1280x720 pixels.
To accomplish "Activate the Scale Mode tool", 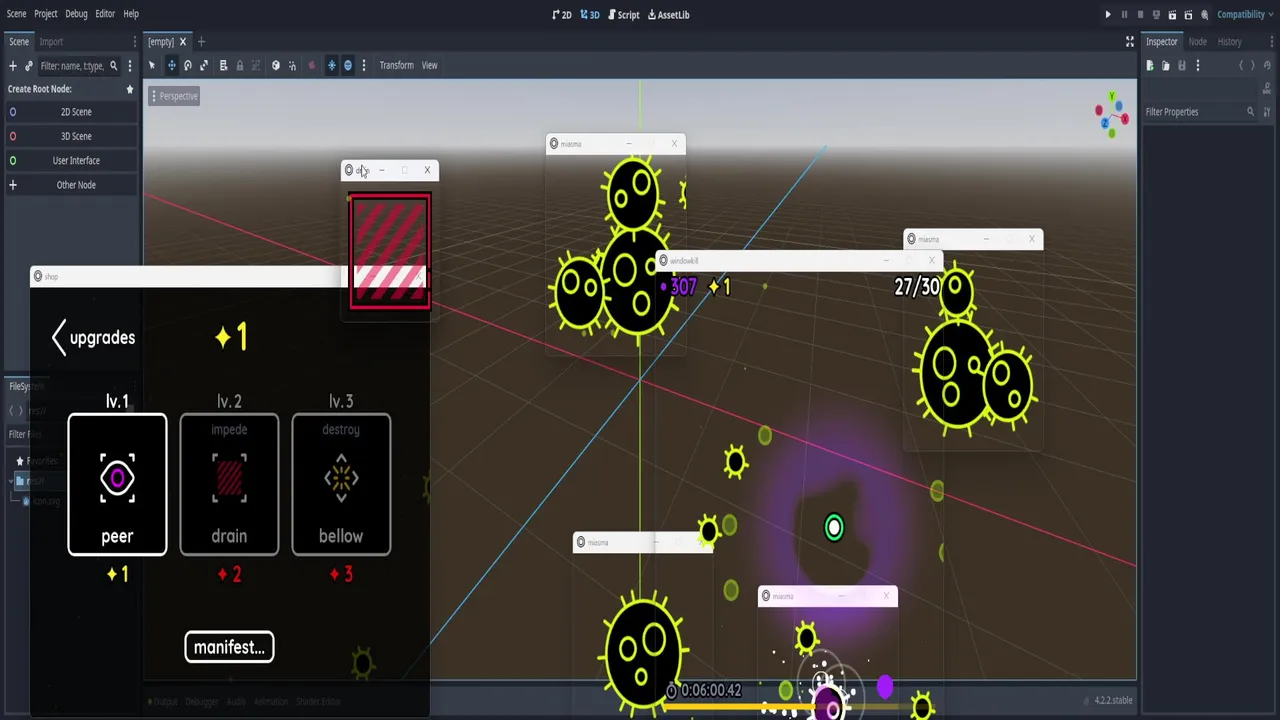I will [204, 65].
